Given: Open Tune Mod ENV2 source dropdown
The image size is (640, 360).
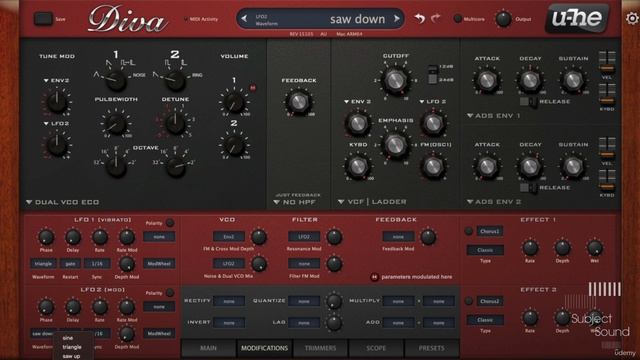Looking at the screenshot, I should pyautogui.click(x=56, y=80).
